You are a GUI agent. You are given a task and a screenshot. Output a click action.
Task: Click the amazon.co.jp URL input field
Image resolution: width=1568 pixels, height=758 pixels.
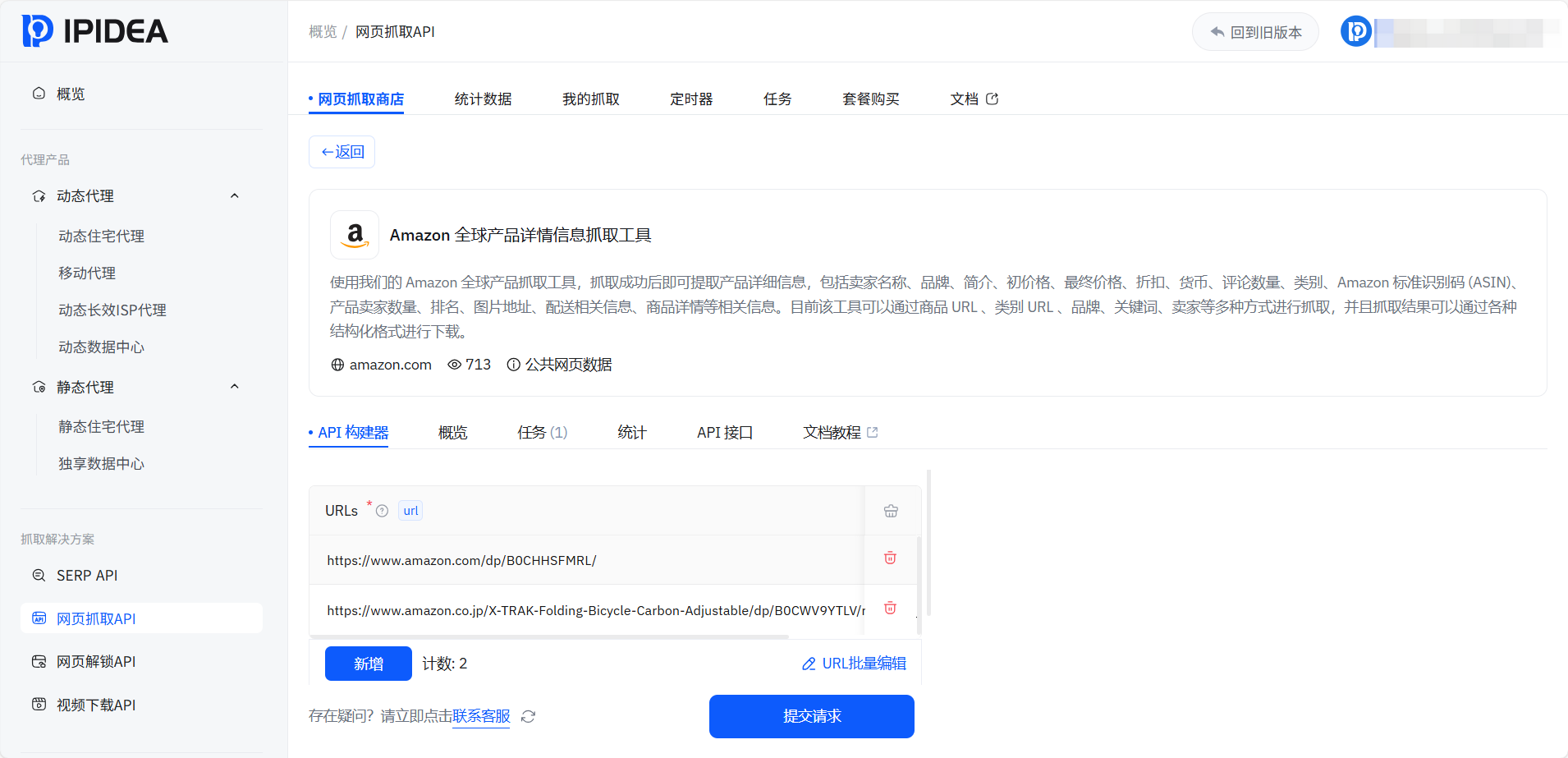pyautogui.click(x=587, y=610)
